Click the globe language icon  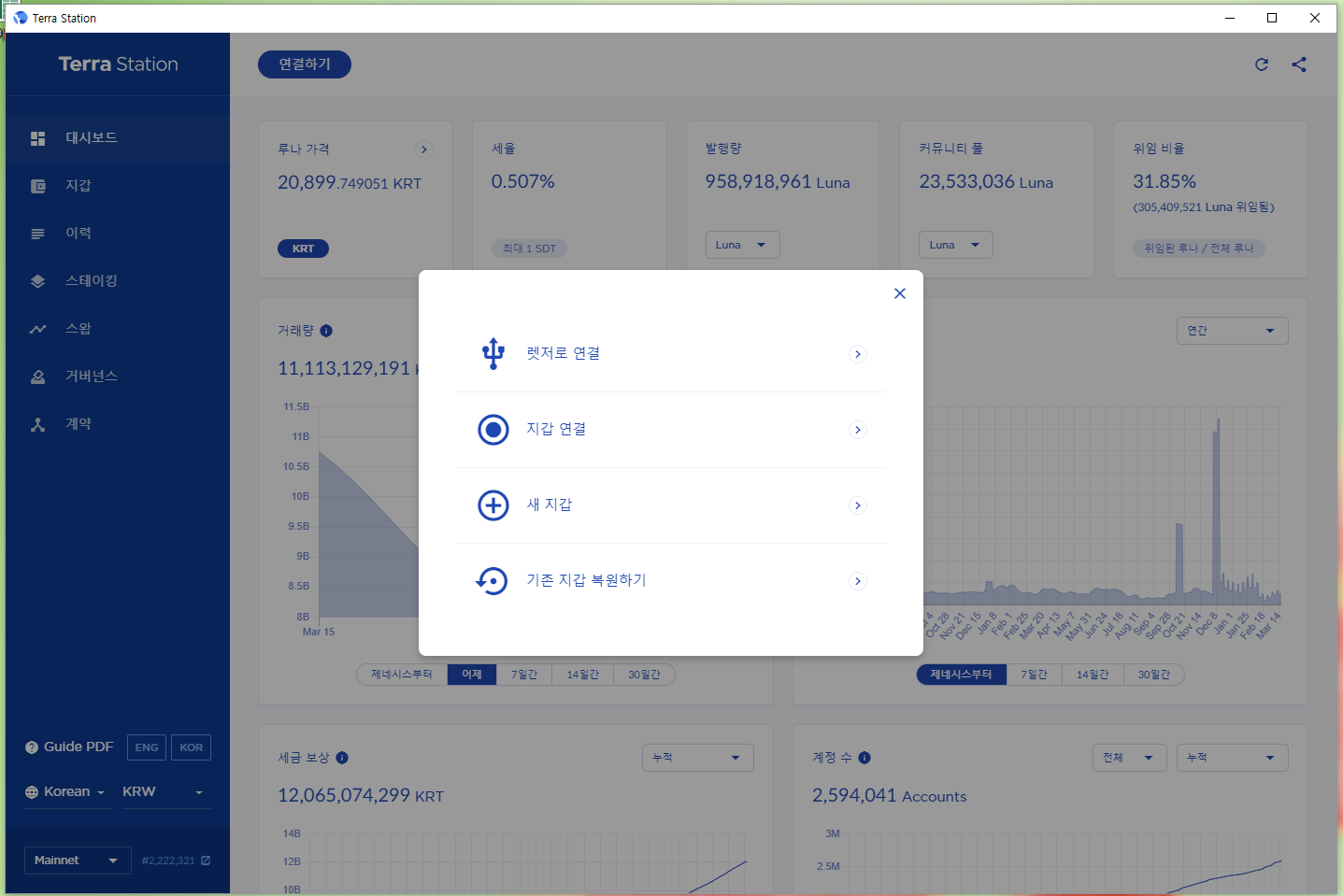coord(32,792)
